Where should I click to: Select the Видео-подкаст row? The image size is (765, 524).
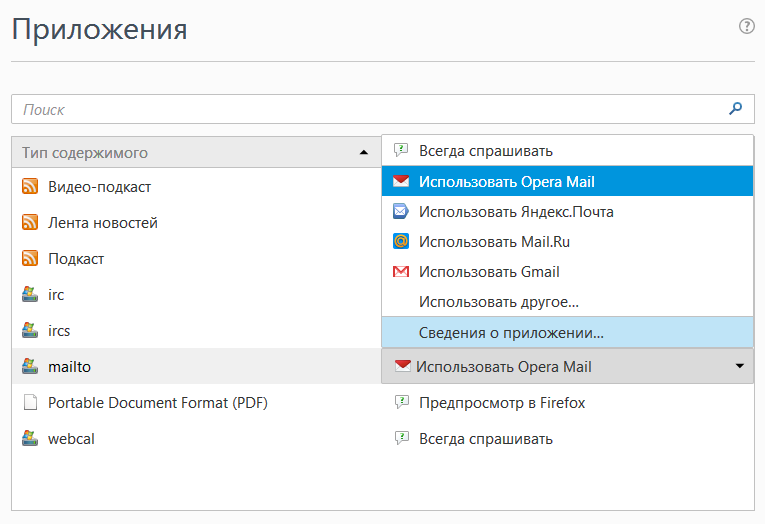coord(196,186)
